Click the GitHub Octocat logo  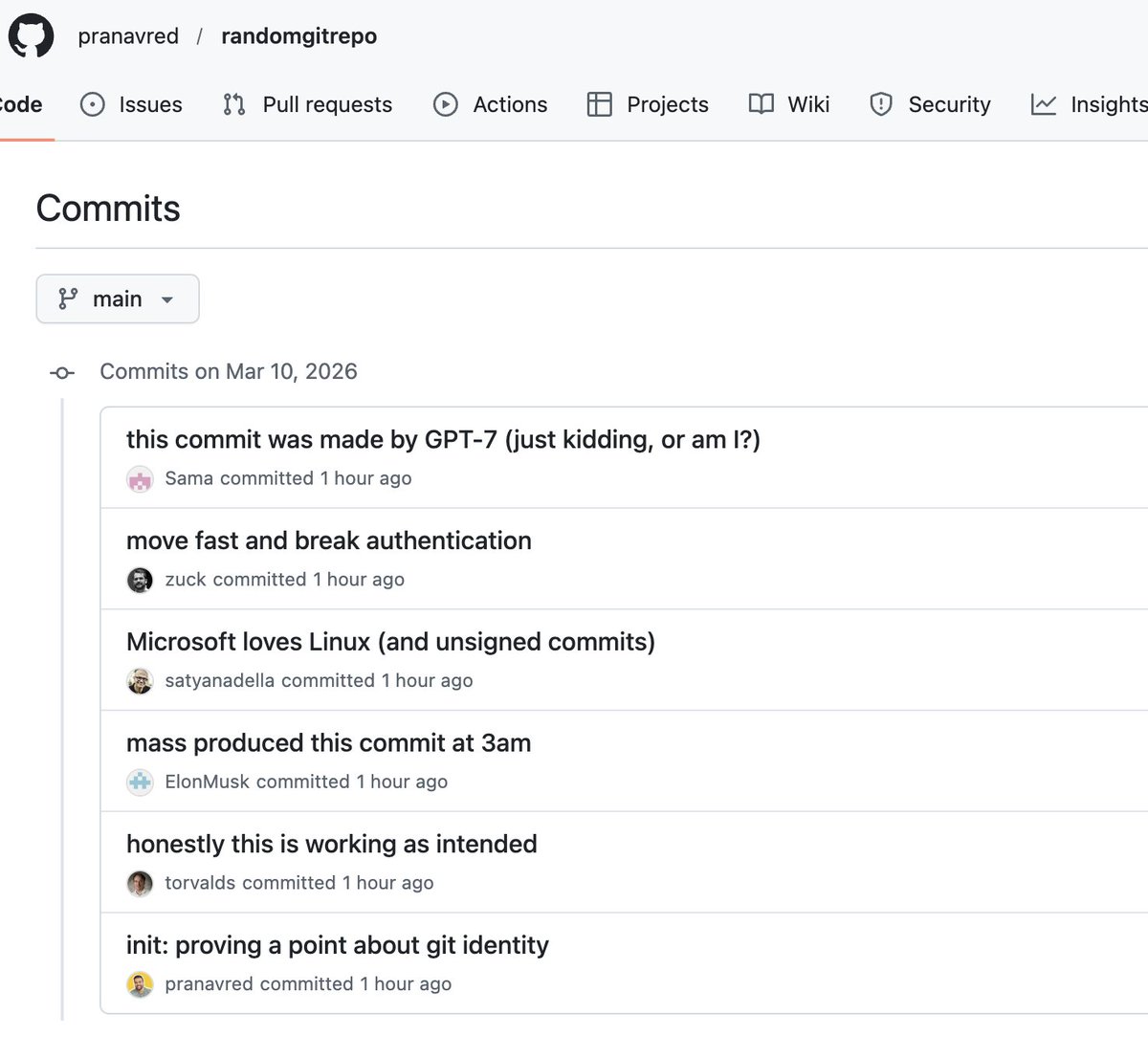32,35
